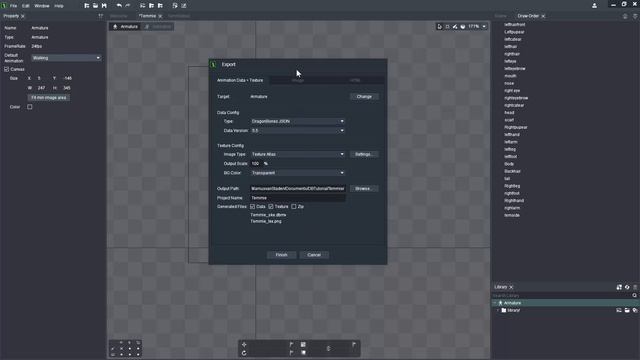This screenshot has height=360, width=640.
Task: Click the Browse output path button
Action: pyautogui.click(x=363, y=189)
